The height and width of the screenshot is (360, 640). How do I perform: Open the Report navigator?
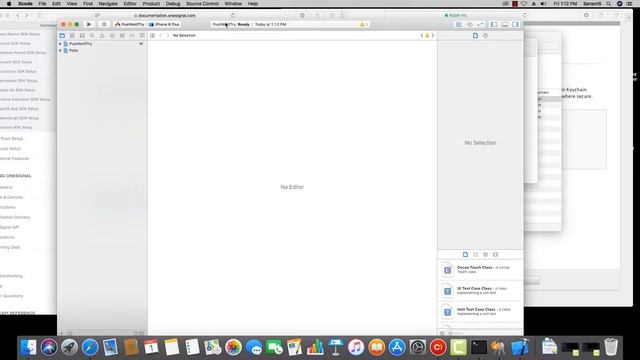[x=142, y=36]
